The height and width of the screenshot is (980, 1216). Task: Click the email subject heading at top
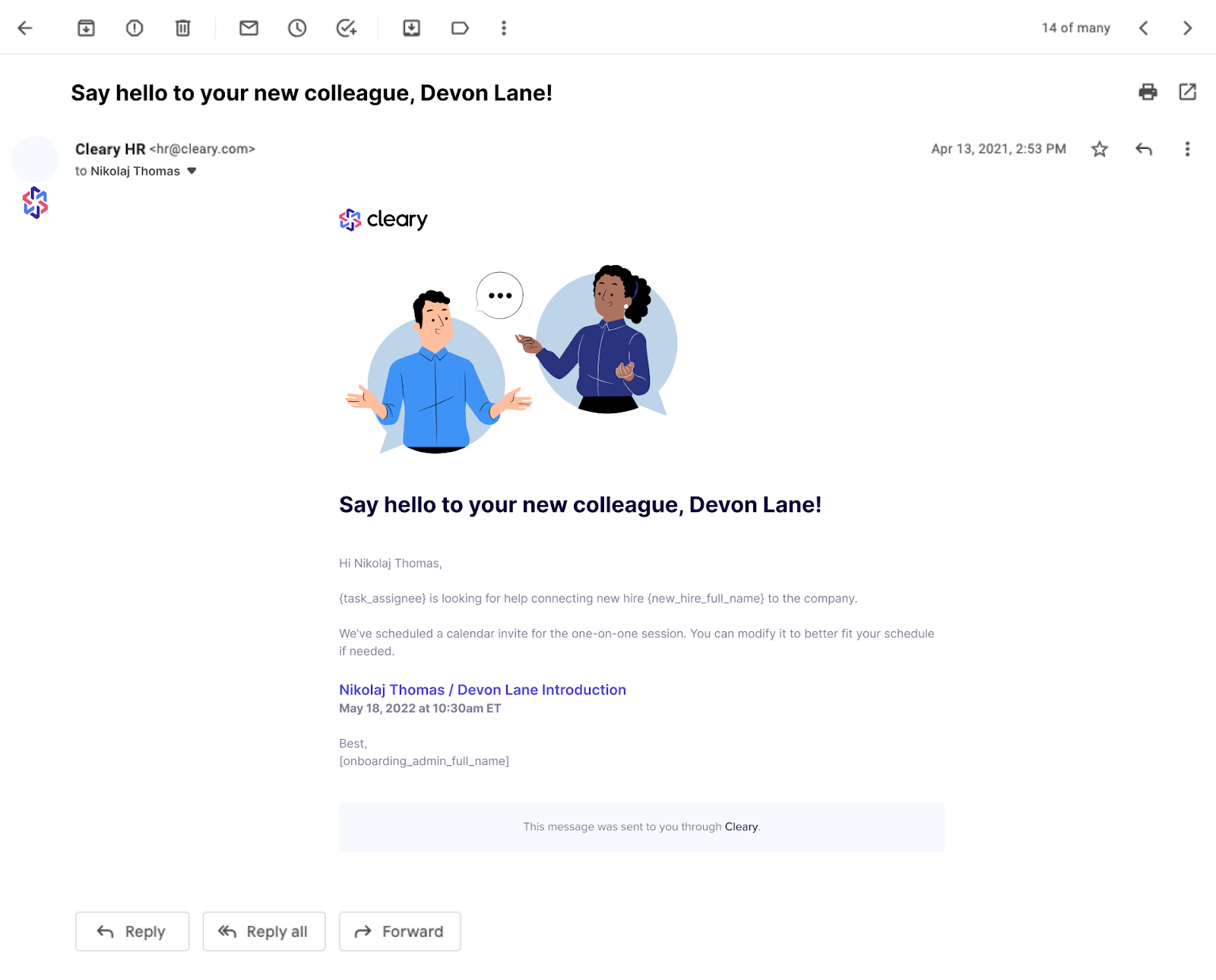(312, 93)
